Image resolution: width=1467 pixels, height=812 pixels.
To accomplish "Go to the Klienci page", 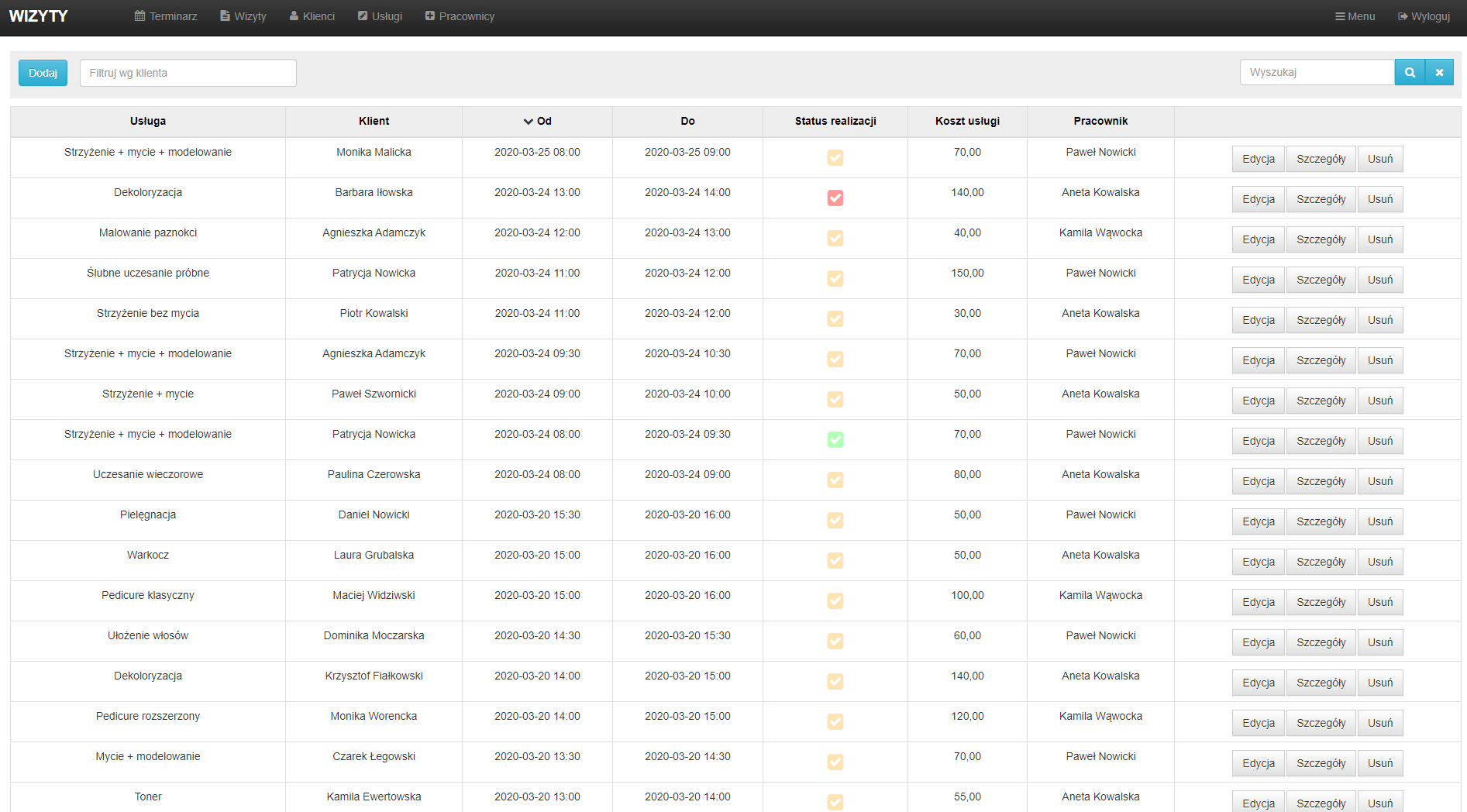I will click(x=312, y=16).
